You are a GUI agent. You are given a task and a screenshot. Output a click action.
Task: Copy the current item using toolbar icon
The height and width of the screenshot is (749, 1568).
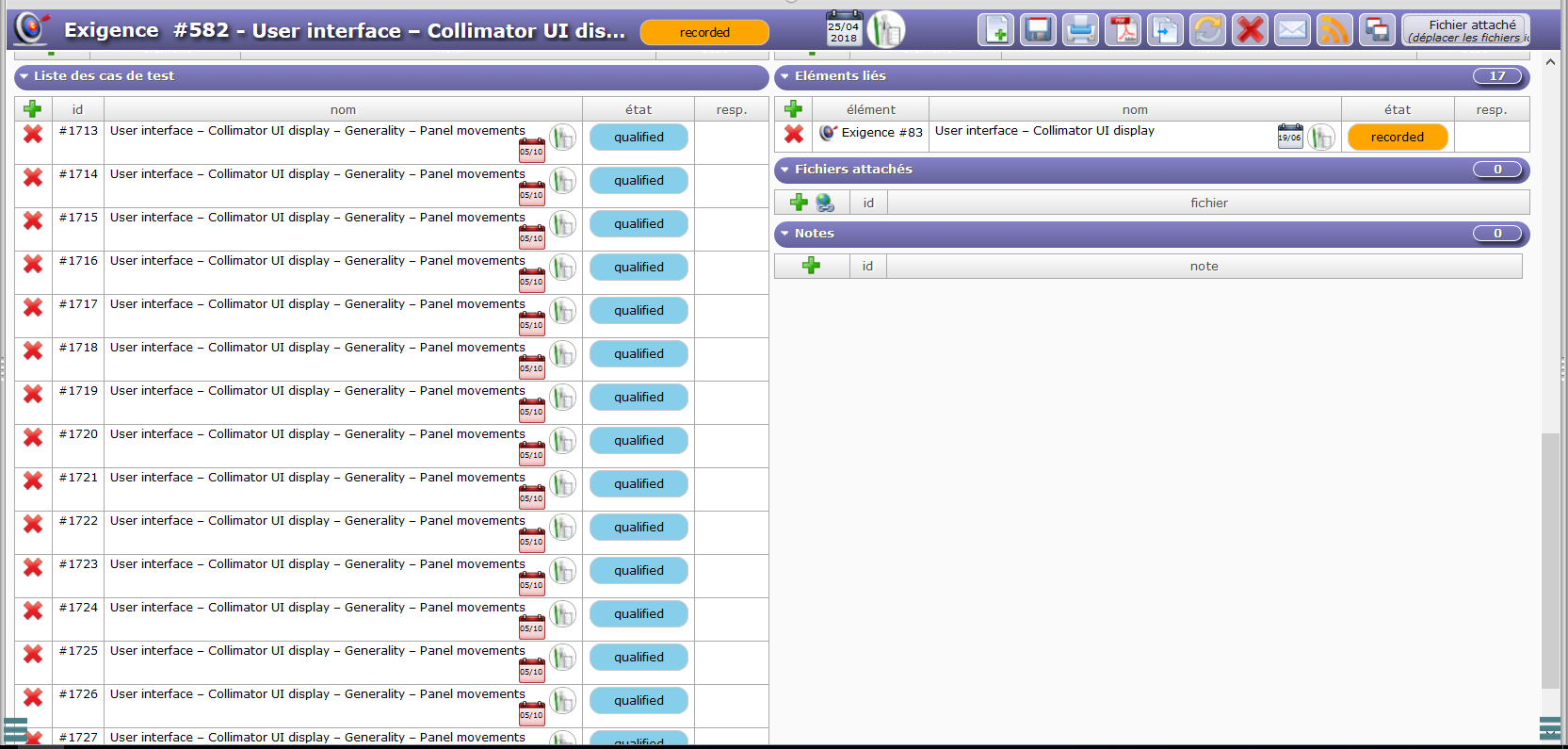1165,30
